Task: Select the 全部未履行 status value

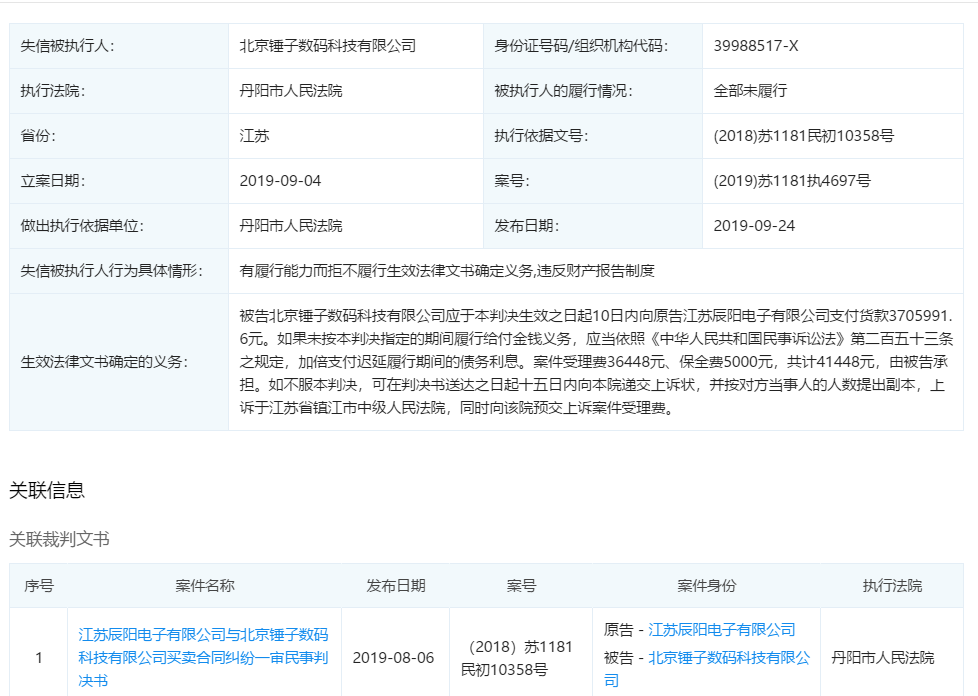Action: (x=750, y=91)
